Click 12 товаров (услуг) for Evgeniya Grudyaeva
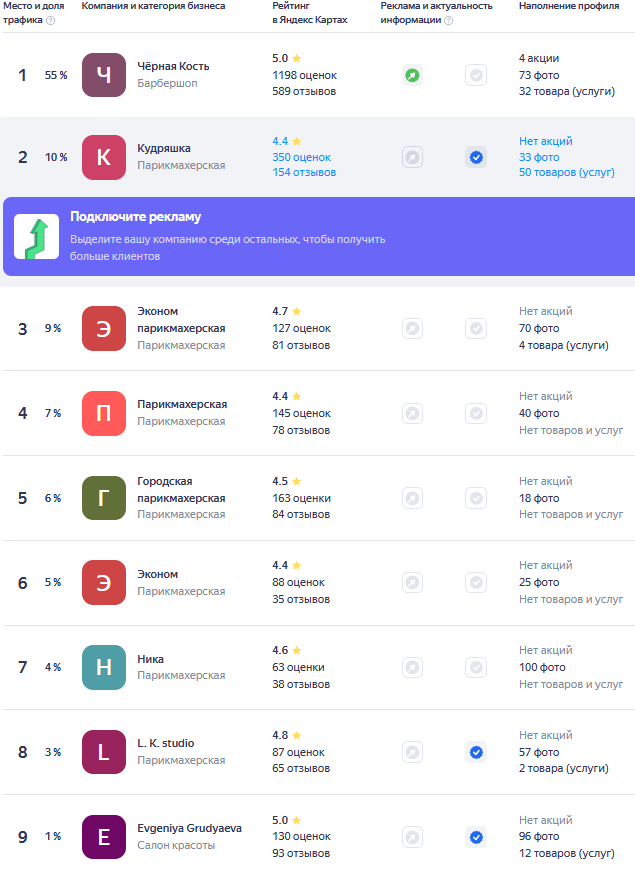 (x=567, y=853)
